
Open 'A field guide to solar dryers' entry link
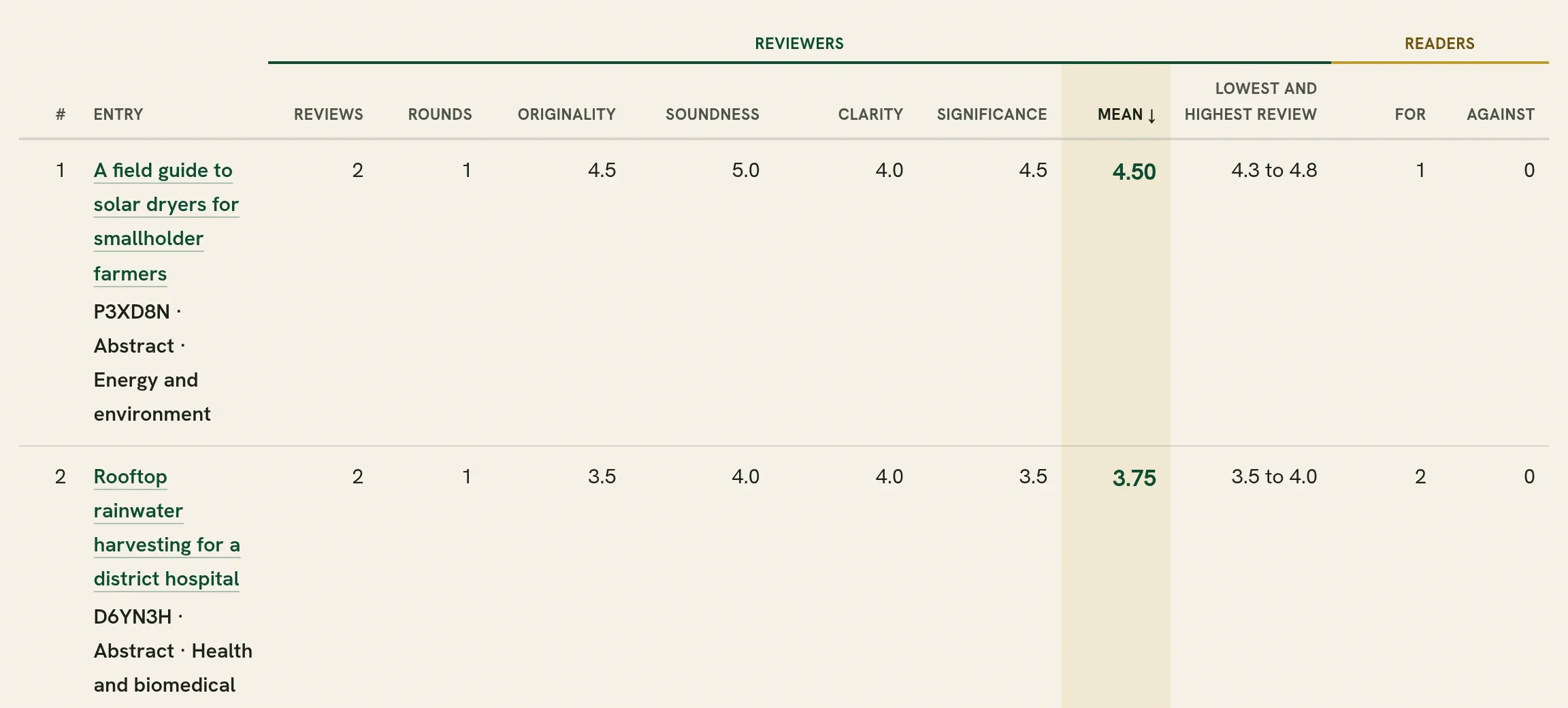tap(166, 222)
